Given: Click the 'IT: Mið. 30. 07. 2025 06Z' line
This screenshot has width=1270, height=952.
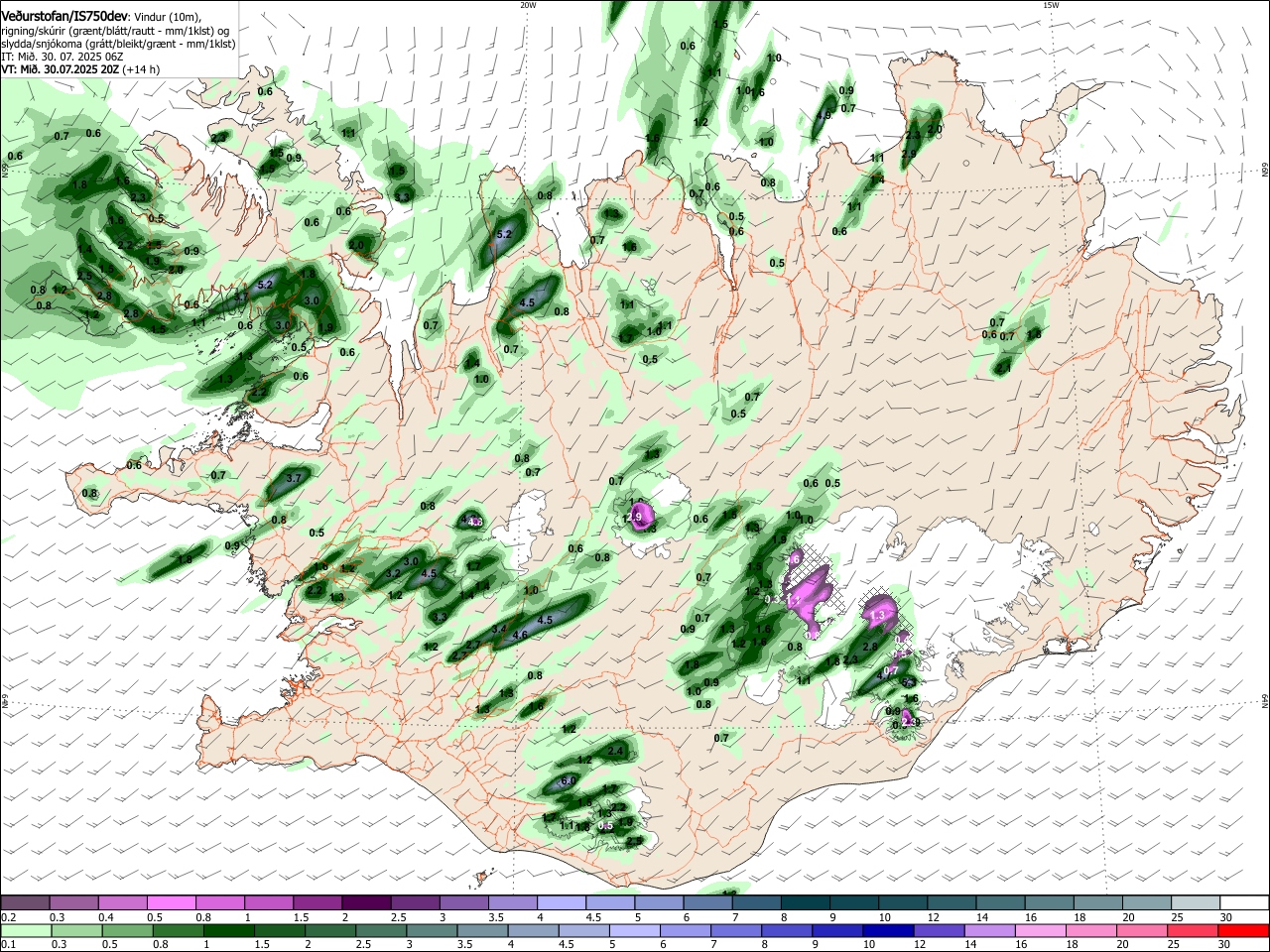Looking at the screenshot, I should pyautogui.click(x=63, y=58).
